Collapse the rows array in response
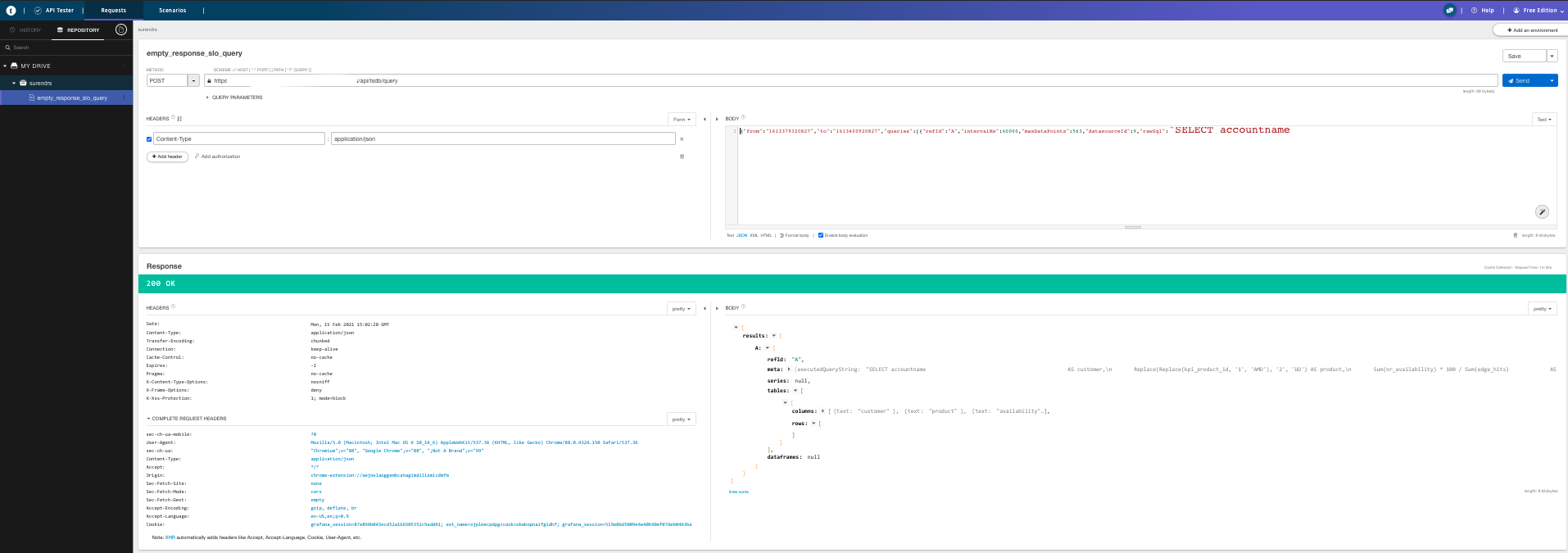Viewport: 1568px width, 553px height. 814,424
